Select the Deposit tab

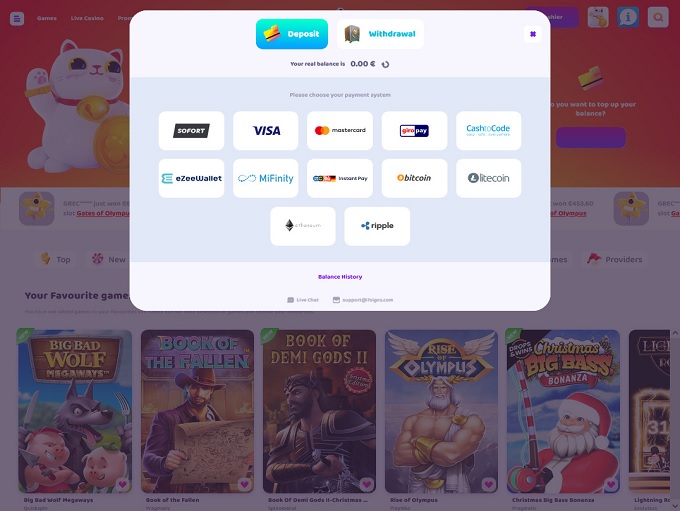[292, 34]
